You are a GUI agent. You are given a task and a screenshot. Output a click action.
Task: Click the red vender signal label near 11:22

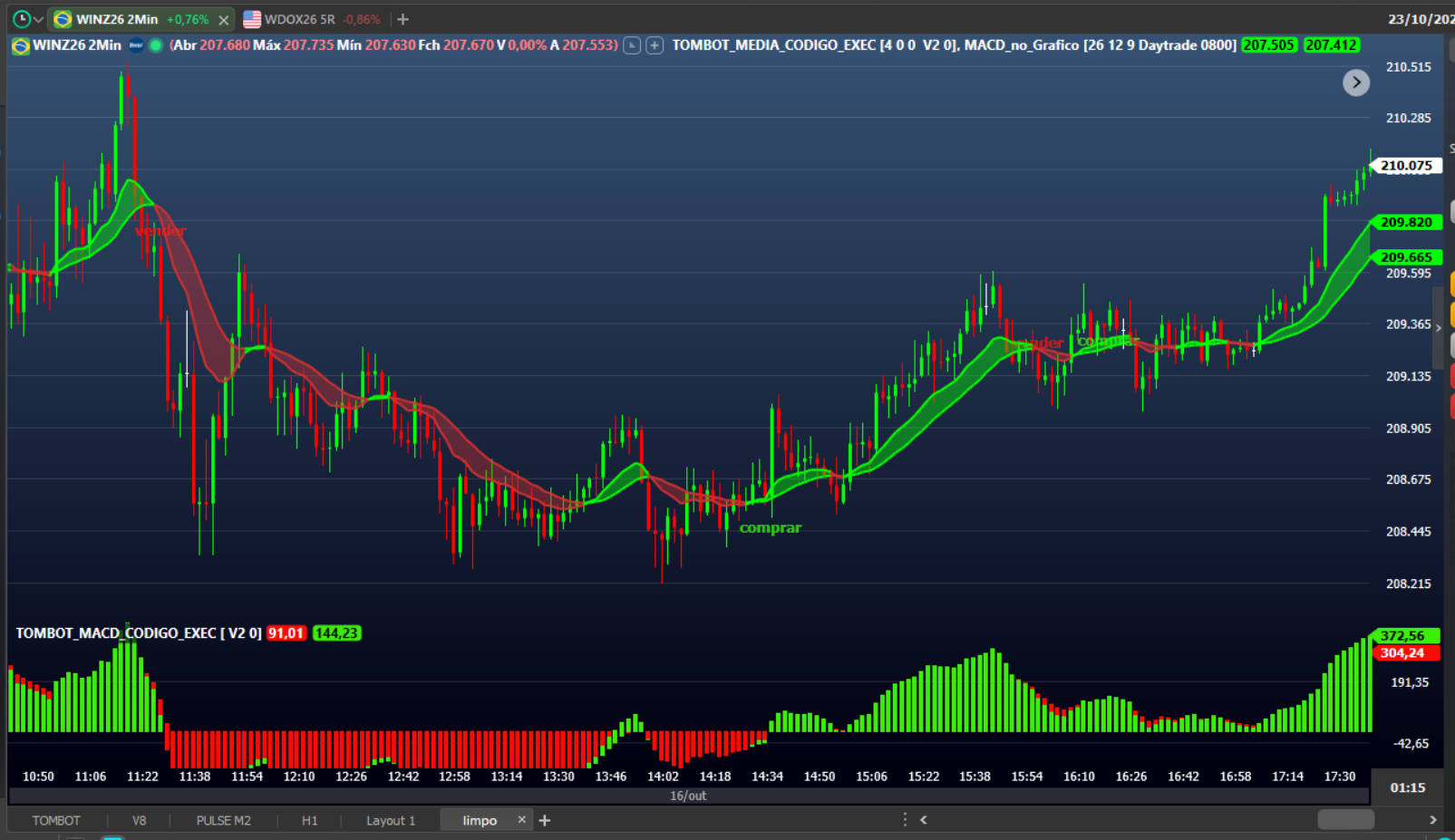tap(161, 231)
